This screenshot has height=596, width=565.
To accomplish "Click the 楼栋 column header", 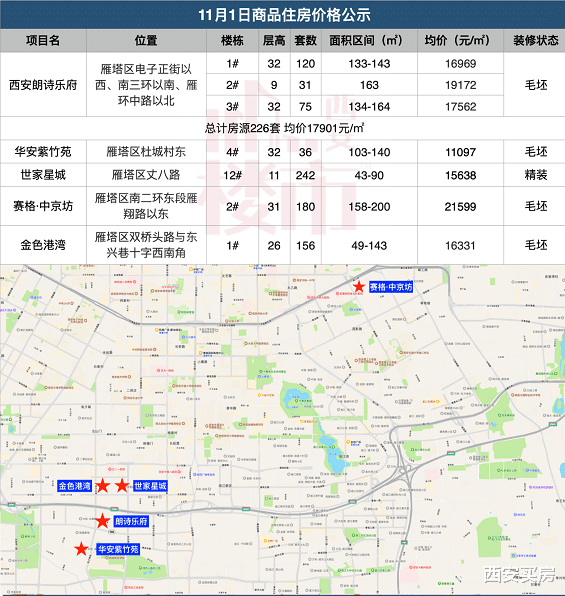I will click(x=232, y=40).
